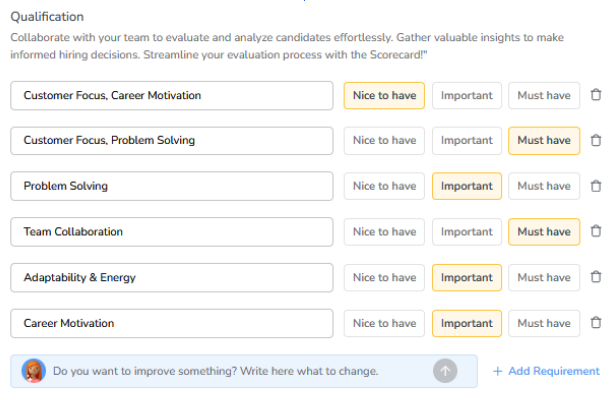
Task: Edit the Problem Solving requirement field
Action: pyautogui.click(x=171, y=186)
